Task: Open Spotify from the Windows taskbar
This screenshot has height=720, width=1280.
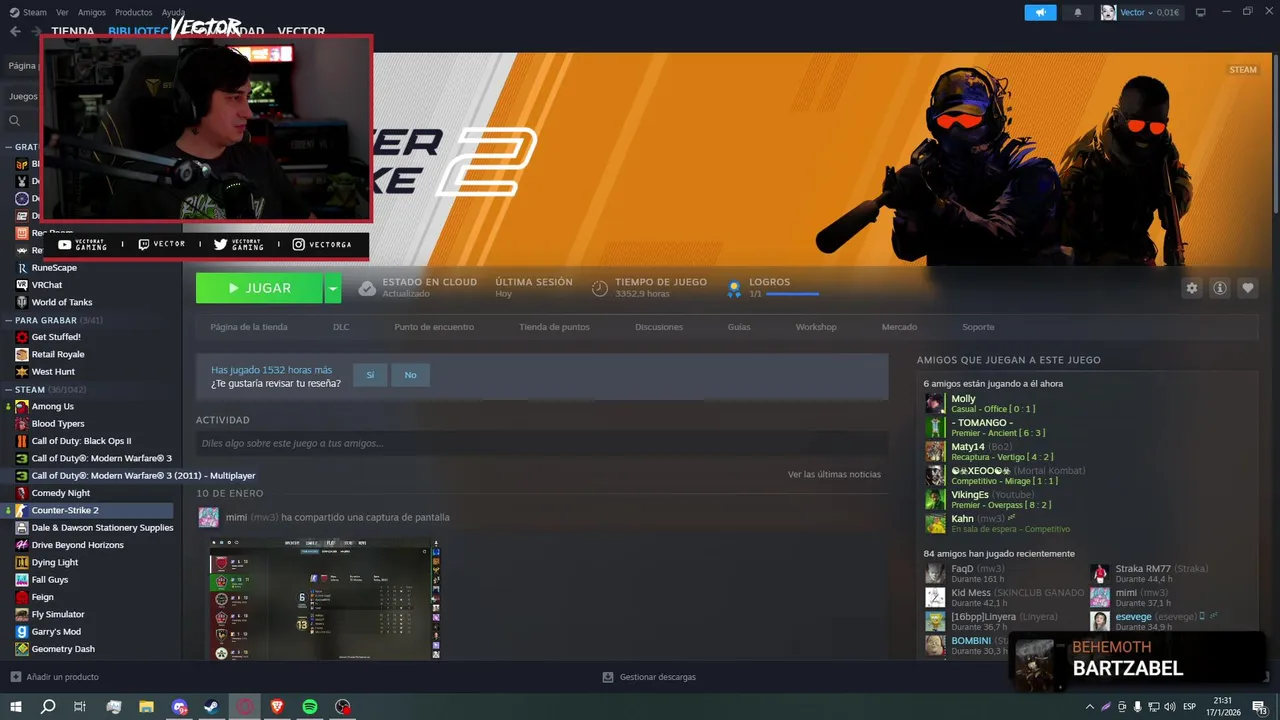Action: point(310,707)
